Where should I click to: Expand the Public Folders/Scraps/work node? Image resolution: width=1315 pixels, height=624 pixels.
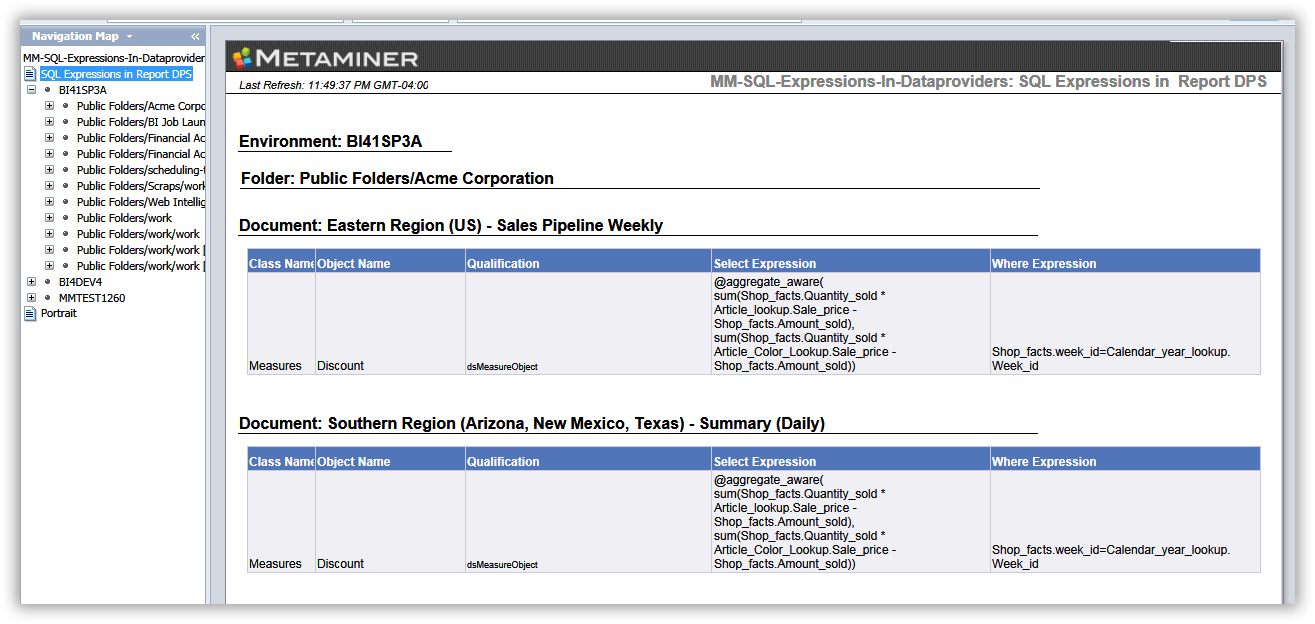49,185
